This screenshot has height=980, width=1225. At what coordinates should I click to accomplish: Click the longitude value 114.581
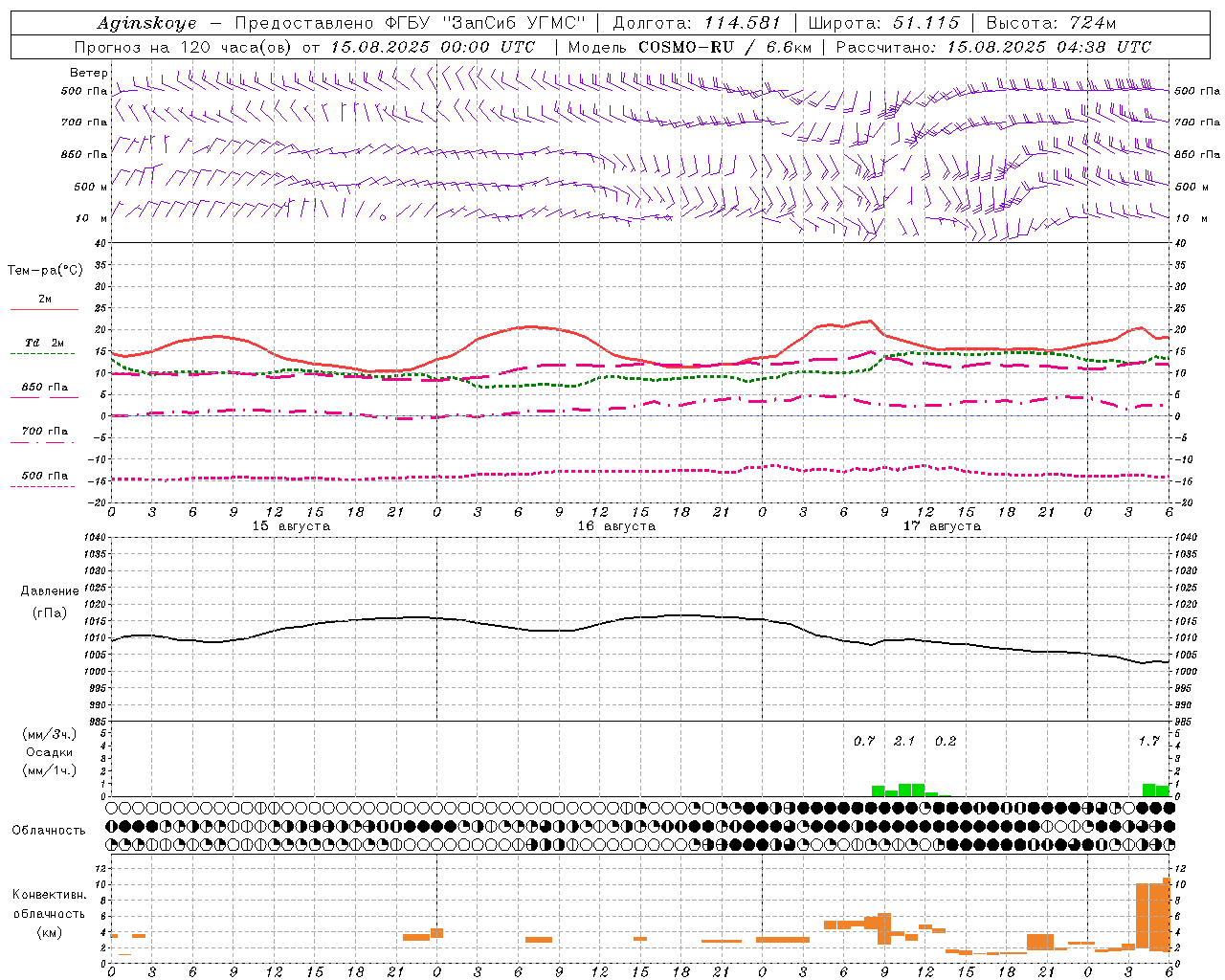point(743,23)
